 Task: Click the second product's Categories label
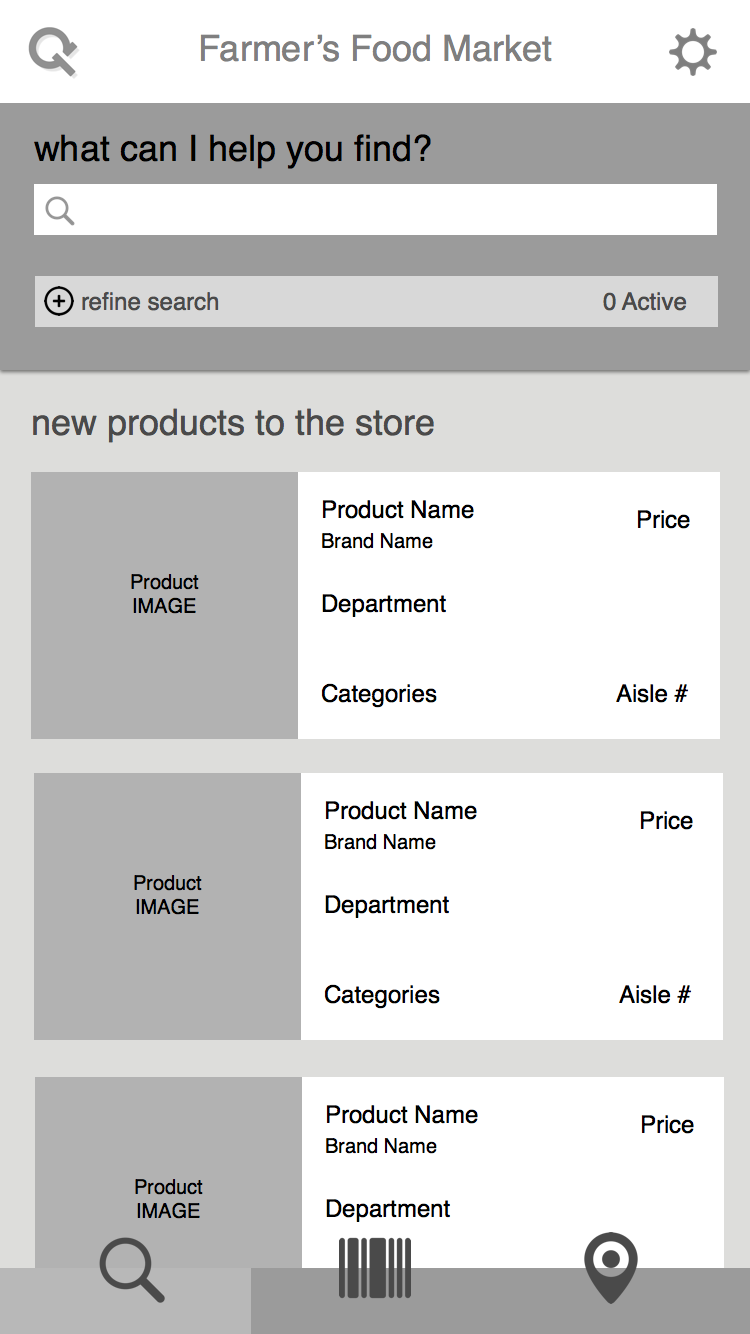point(381,995)
